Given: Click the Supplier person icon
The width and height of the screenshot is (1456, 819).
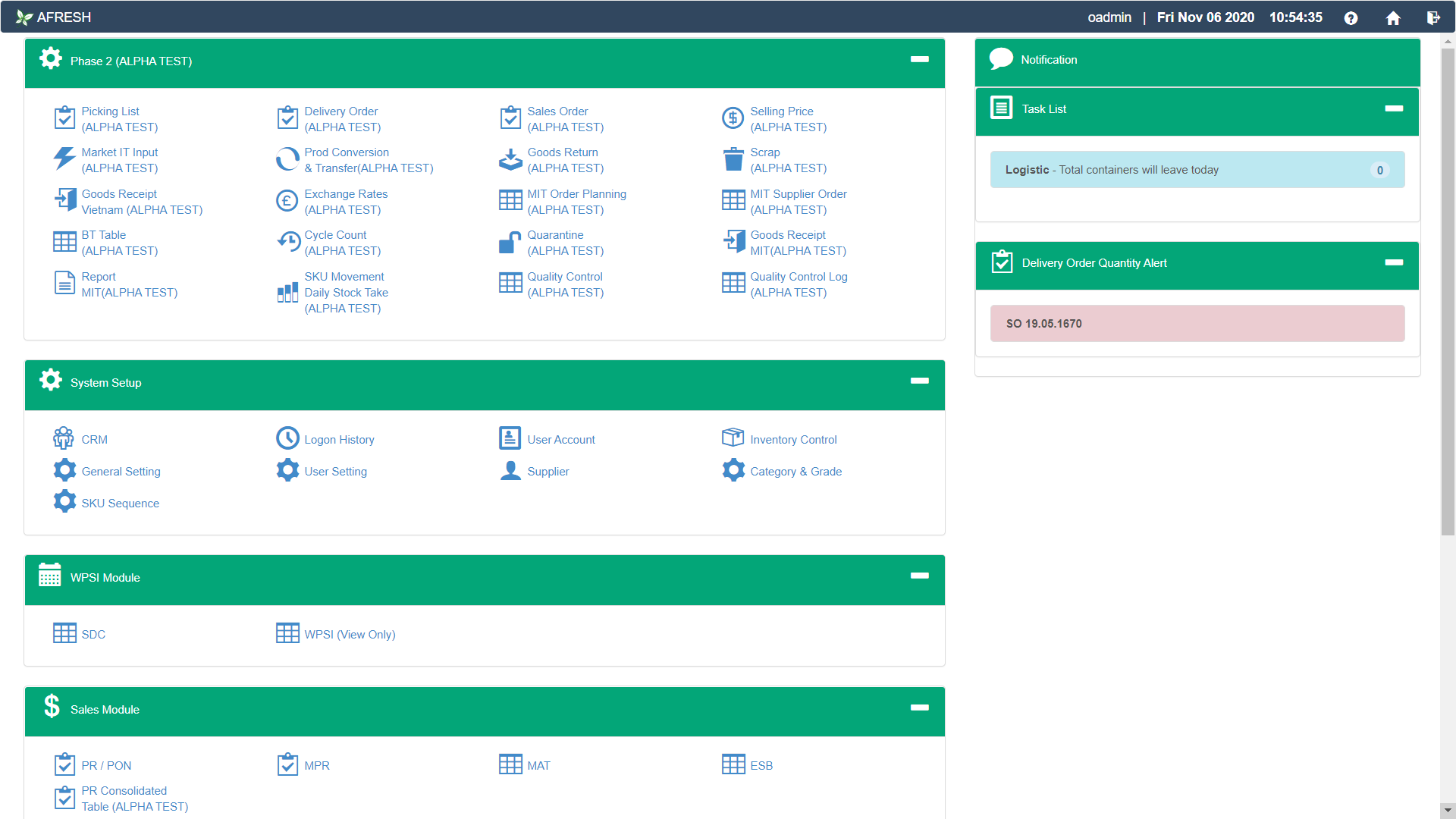Looking at the screenshot, I should (510, 471).
